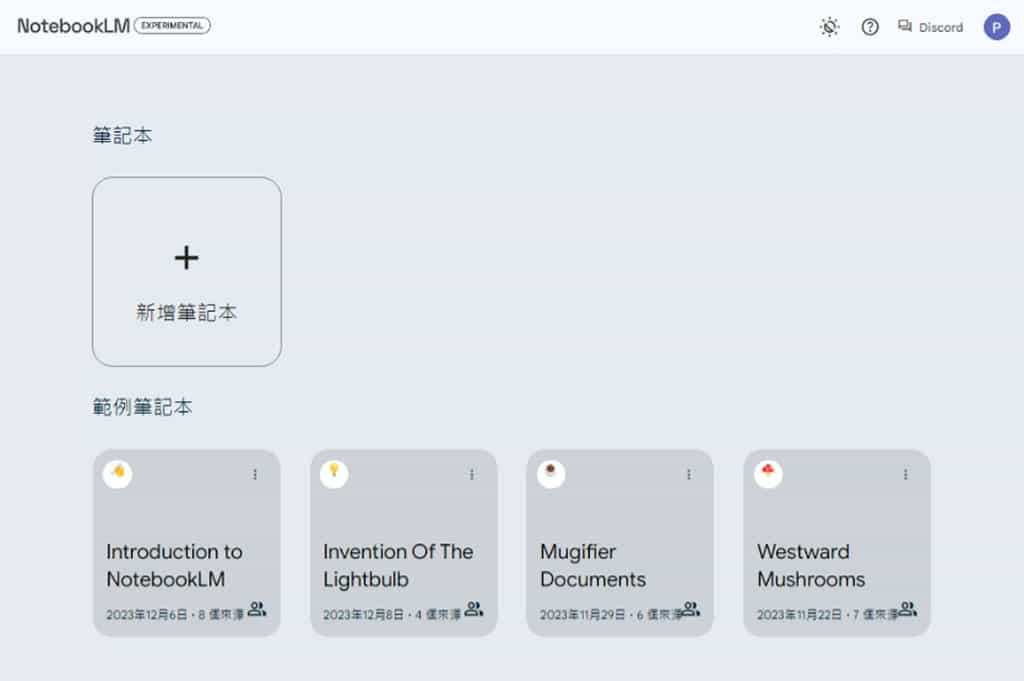Click the purple P account avatar
The height and width of the screenshot is (681, 1024).
[996, 27]
